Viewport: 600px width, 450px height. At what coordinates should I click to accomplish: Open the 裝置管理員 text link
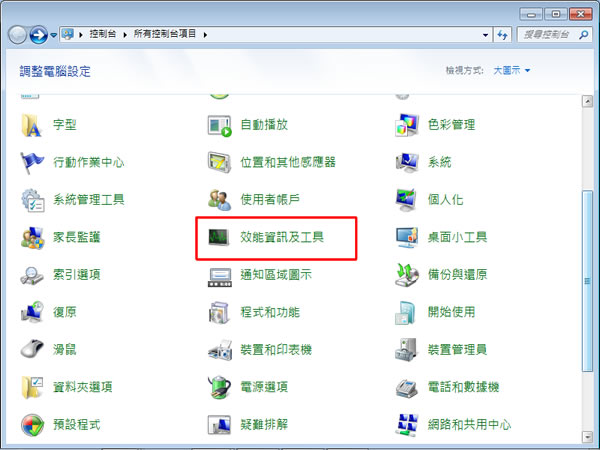pyautogui.click(x=457, y=349)
